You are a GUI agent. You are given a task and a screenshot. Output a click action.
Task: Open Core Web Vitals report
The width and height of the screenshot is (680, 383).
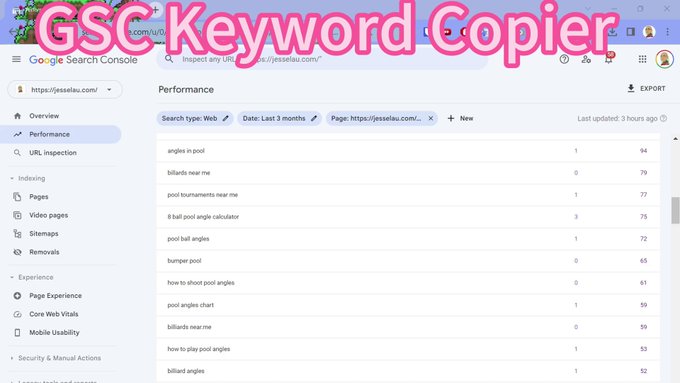tap(54, 314)
